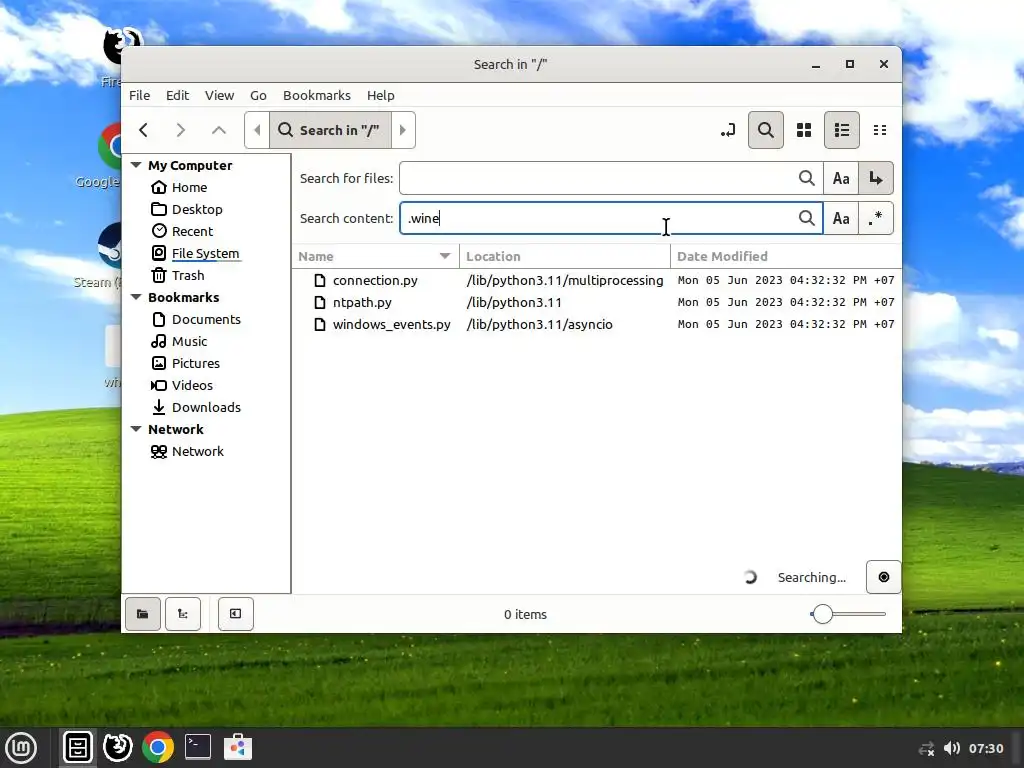The width and height of the screenshot is (1024, 768).
Task: Toggle case sensitivity for file search
Action: tap(841, 178)
